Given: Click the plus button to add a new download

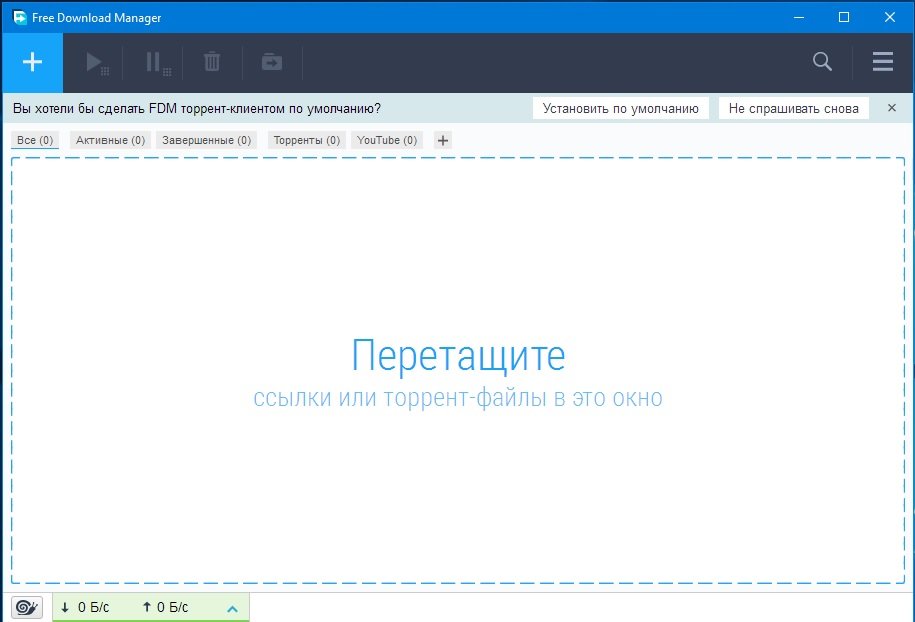Looking at the screenshot, I should [x=33, y=62].
